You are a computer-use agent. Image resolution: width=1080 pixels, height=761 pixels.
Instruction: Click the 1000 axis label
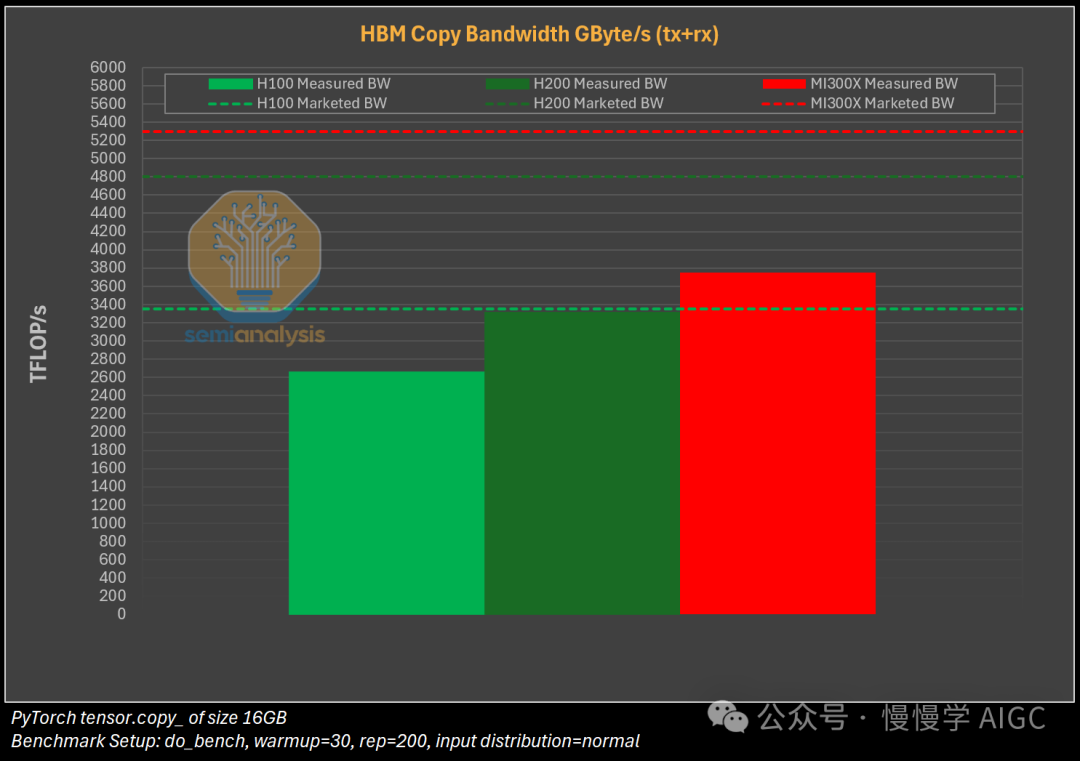pyautogui.click(x=108, y=523)
